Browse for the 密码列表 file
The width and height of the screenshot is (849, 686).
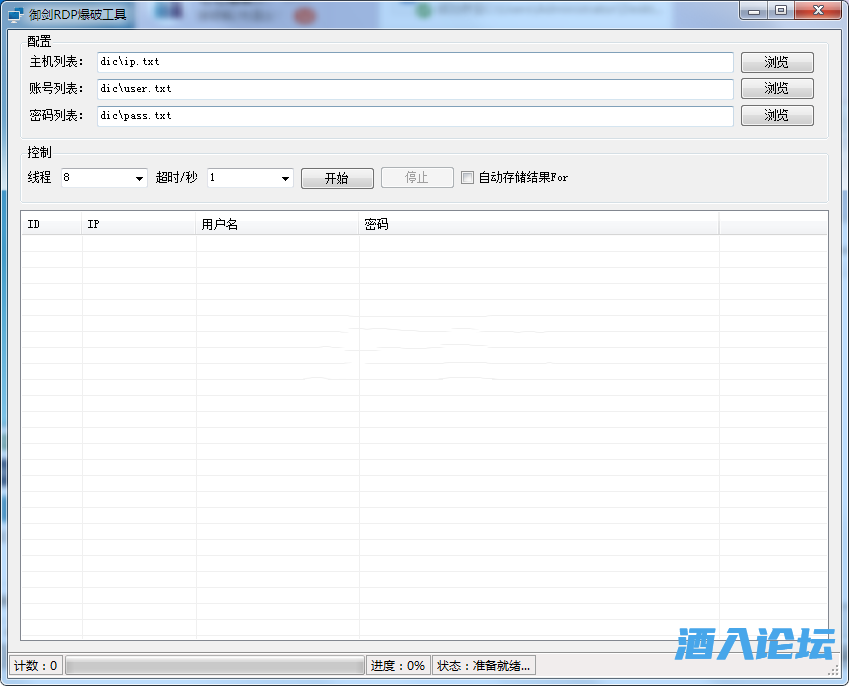776,116
